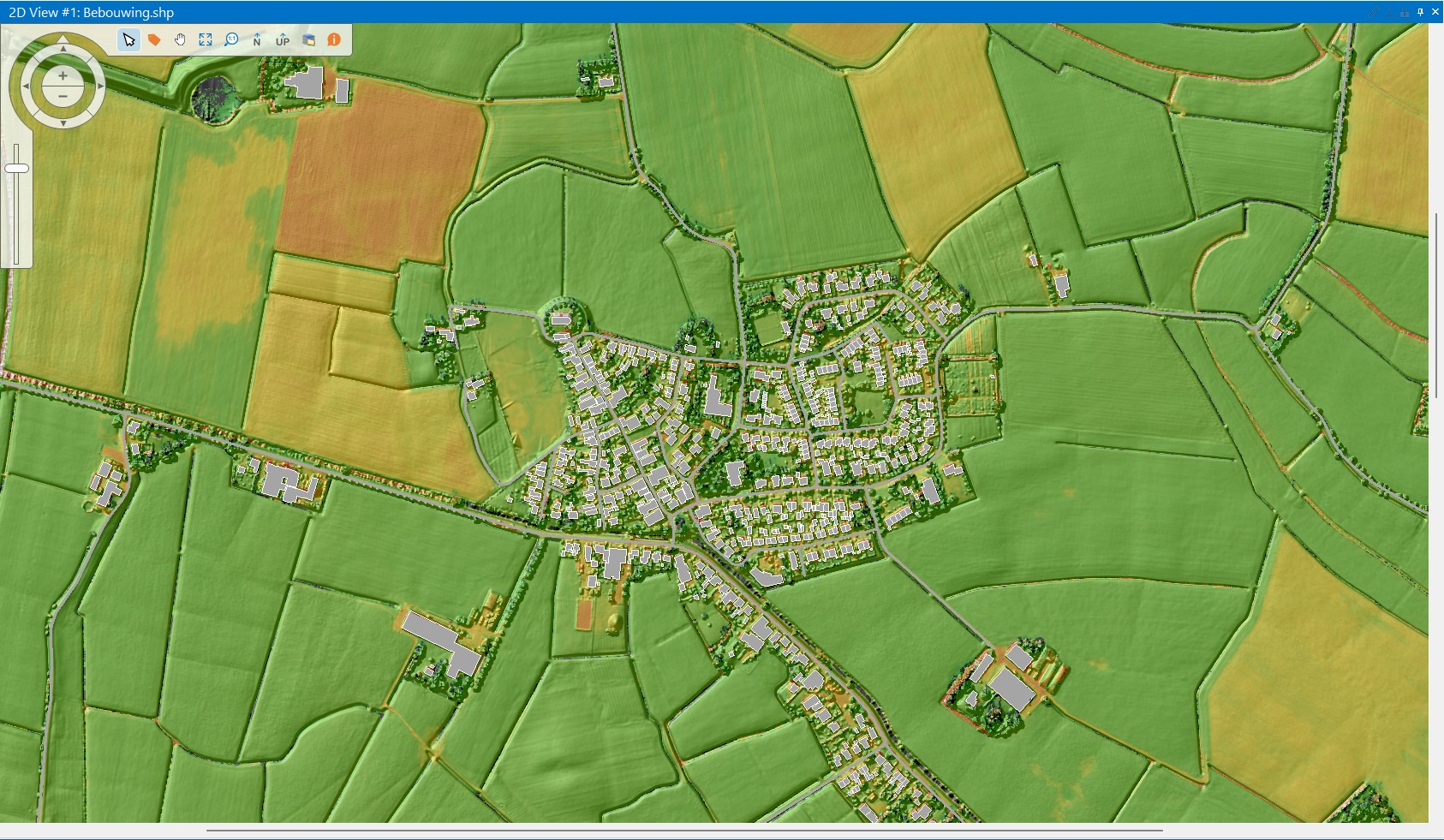Click the lock icon in title bar
Screen dimensions: 1444x840
1404,13
